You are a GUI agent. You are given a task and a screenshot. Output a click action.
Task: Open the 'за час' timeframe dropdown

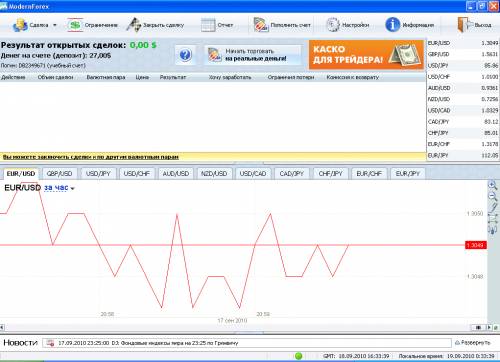click(59, 188)
